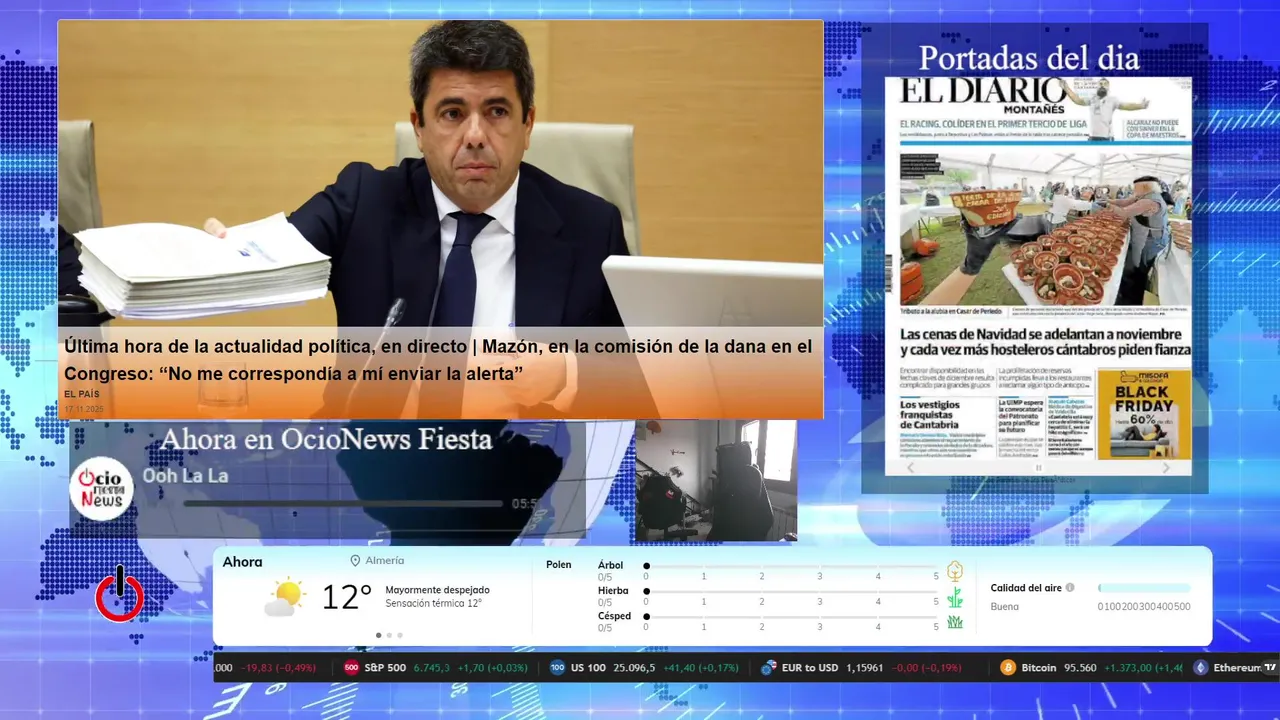Click the EL PAÍS source label

(82, 394)
